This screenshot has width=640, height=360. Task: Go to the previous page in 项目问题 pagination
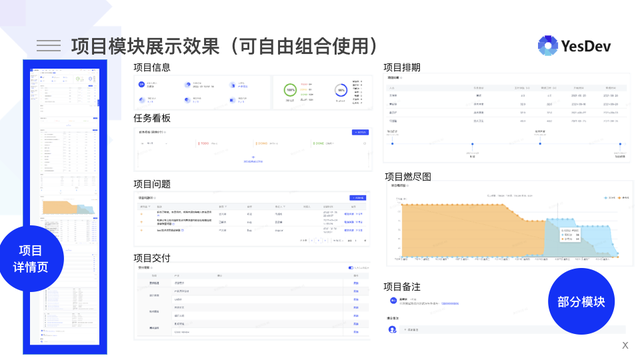(312, 240)
